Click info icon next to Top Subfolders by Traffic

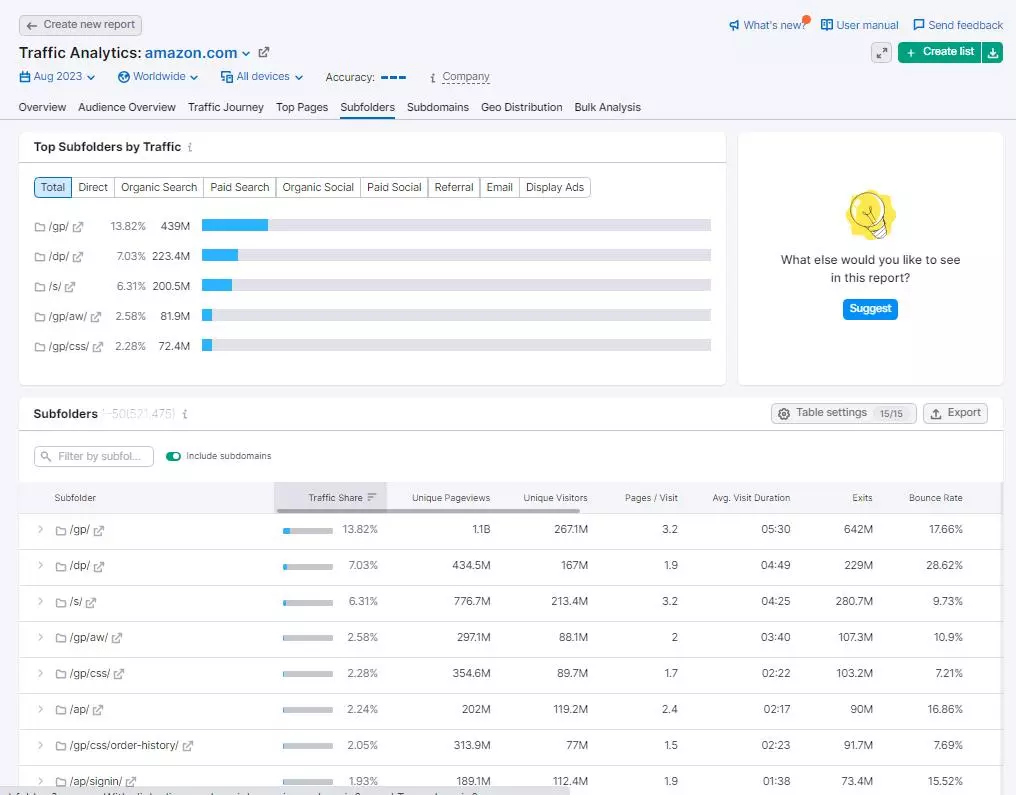point(190,147)
